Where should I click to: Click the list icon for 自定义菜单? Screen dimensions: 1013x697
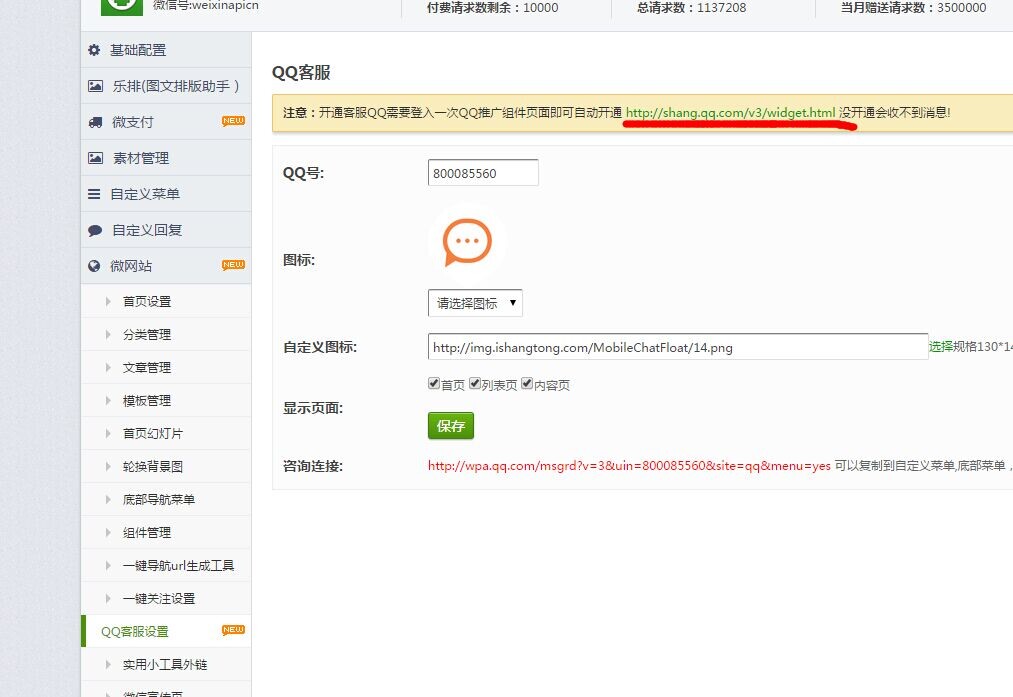95,194
